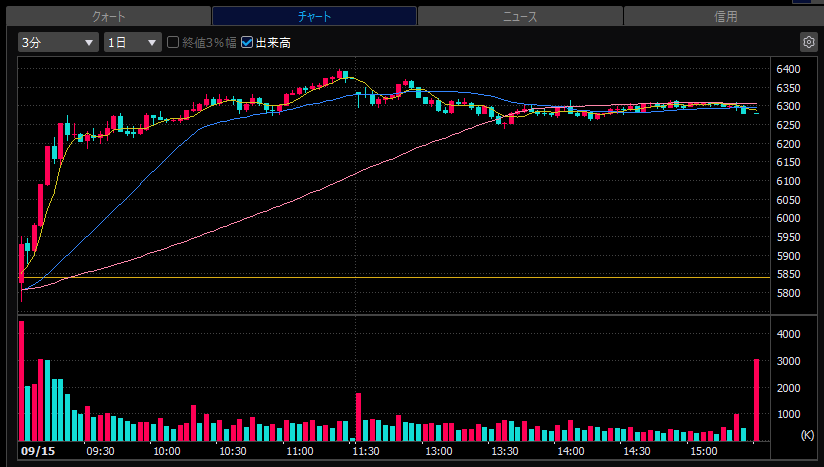Go to the 信用 tab

pos(725,16)
